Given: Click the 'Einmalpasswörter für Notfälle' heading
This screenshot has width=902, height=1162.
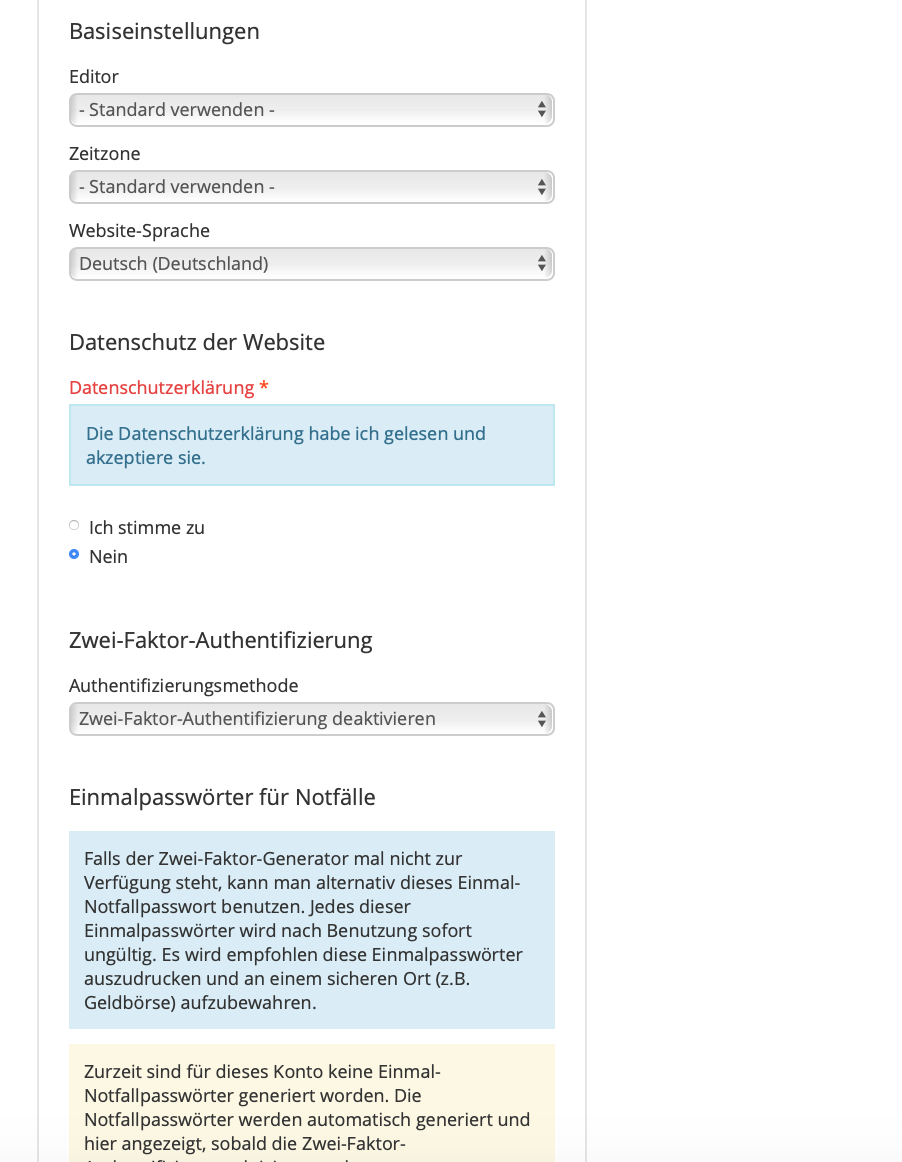Looking at the screenshot, I should pos(222,797).
